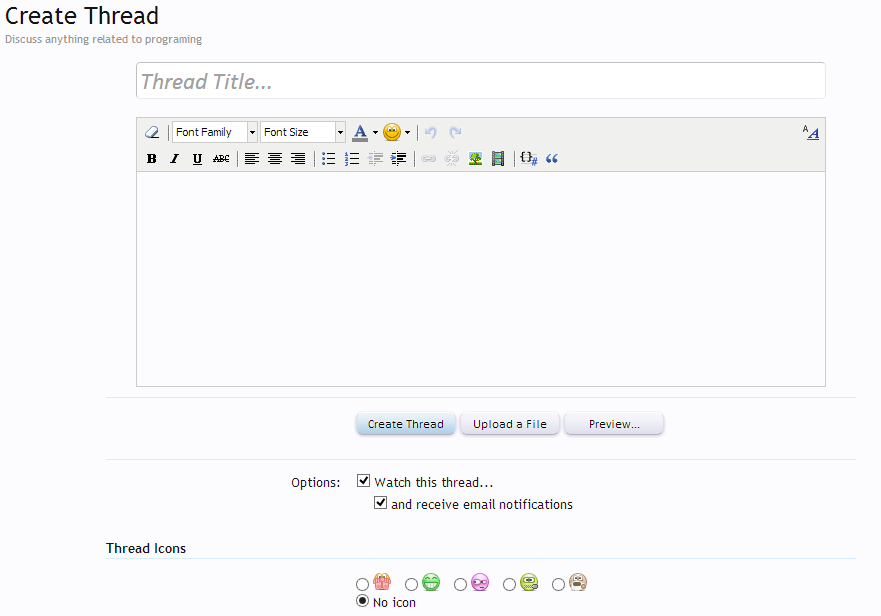The image size is (881, 616).
Task: Switch editor mode with the top-right A icon
Action: (x=810, y=132)
